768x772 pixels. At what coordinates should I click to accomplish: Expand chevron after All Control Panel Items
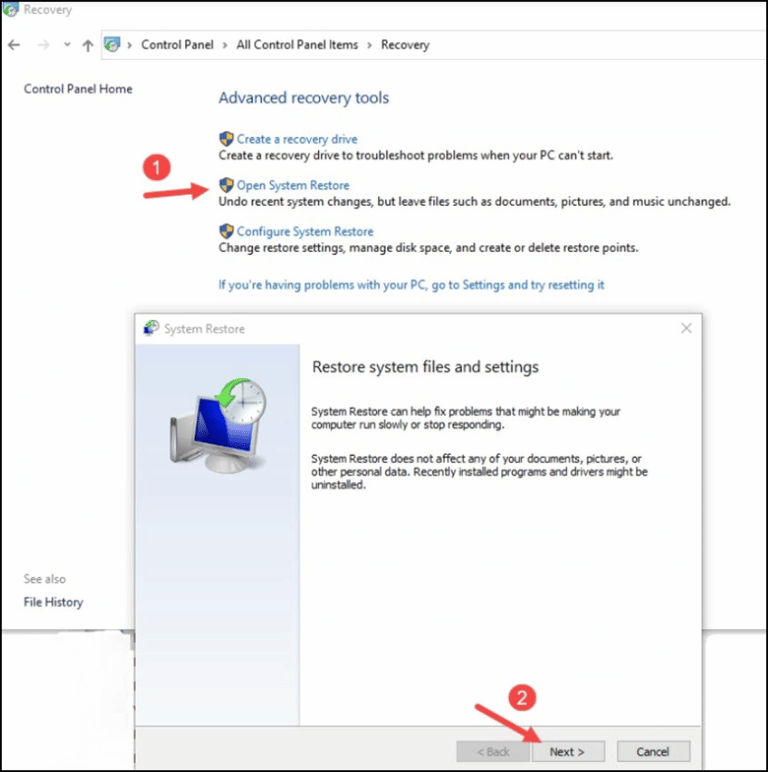pos(369,45)
